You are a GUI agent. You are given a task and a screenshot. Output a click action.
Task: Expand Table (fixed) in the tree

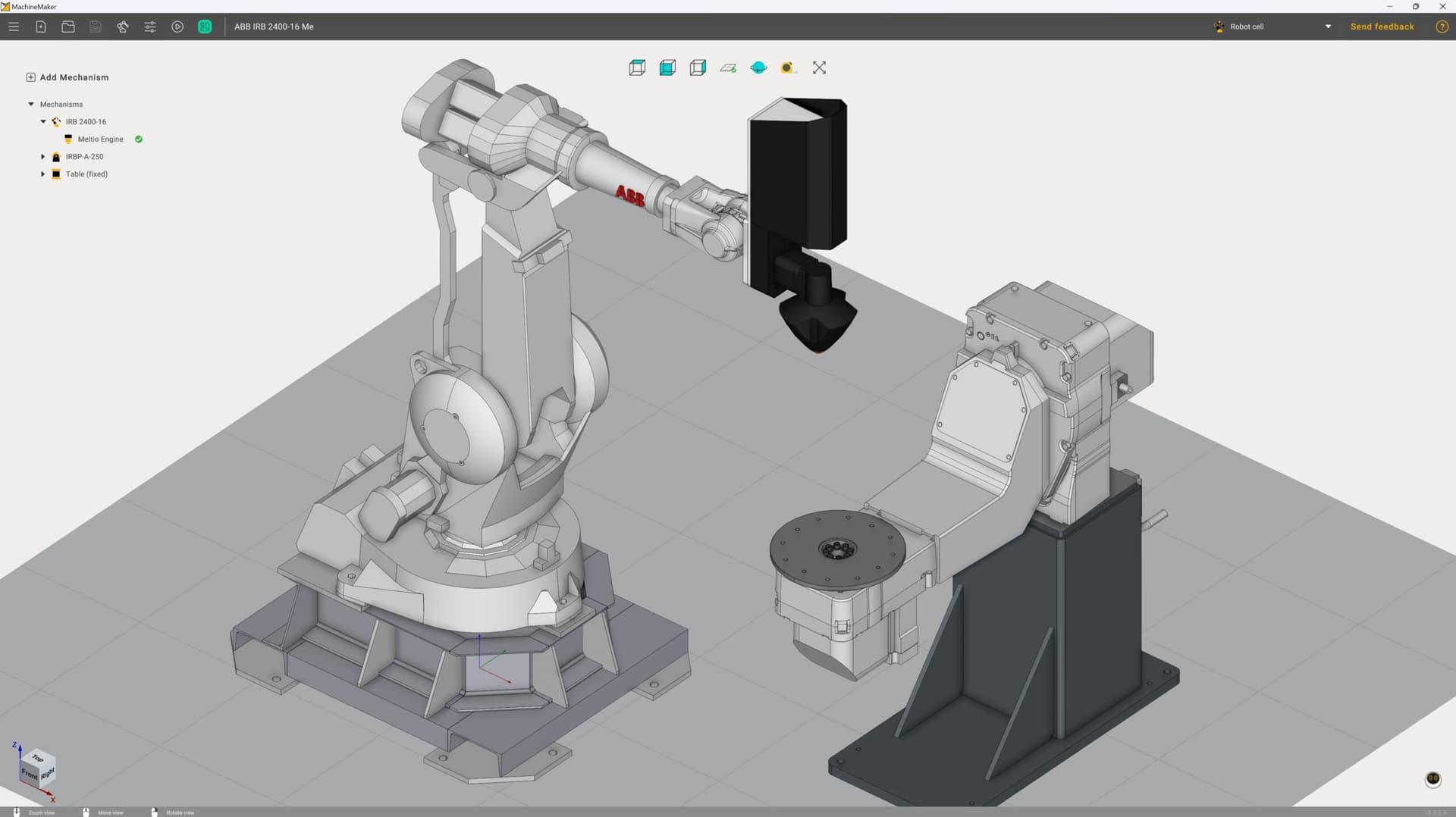pyautogui.click(x=43, y=174)
